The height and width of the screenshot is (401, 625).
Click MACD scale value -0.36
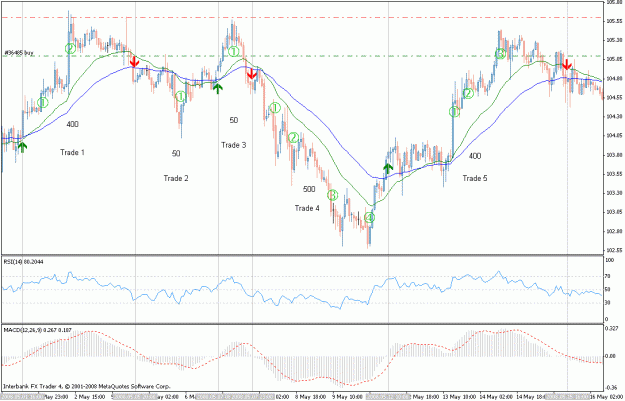coord(612,387)
